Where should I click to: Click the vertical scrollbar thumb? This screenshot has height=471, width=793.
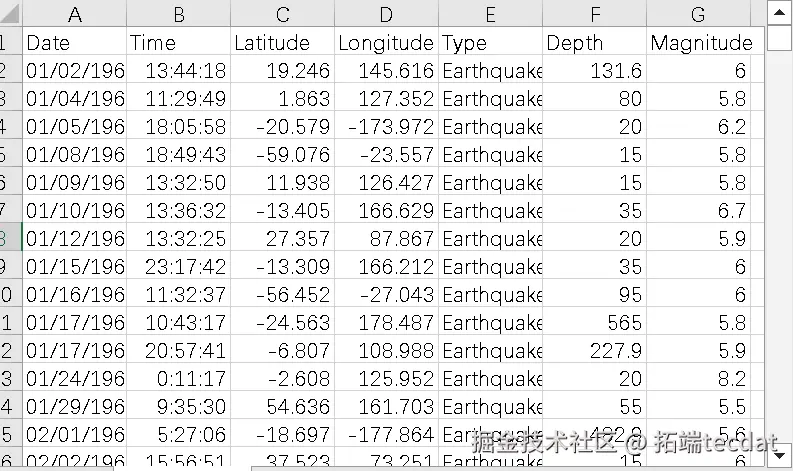pyautogui.click(x=779, y=38)
